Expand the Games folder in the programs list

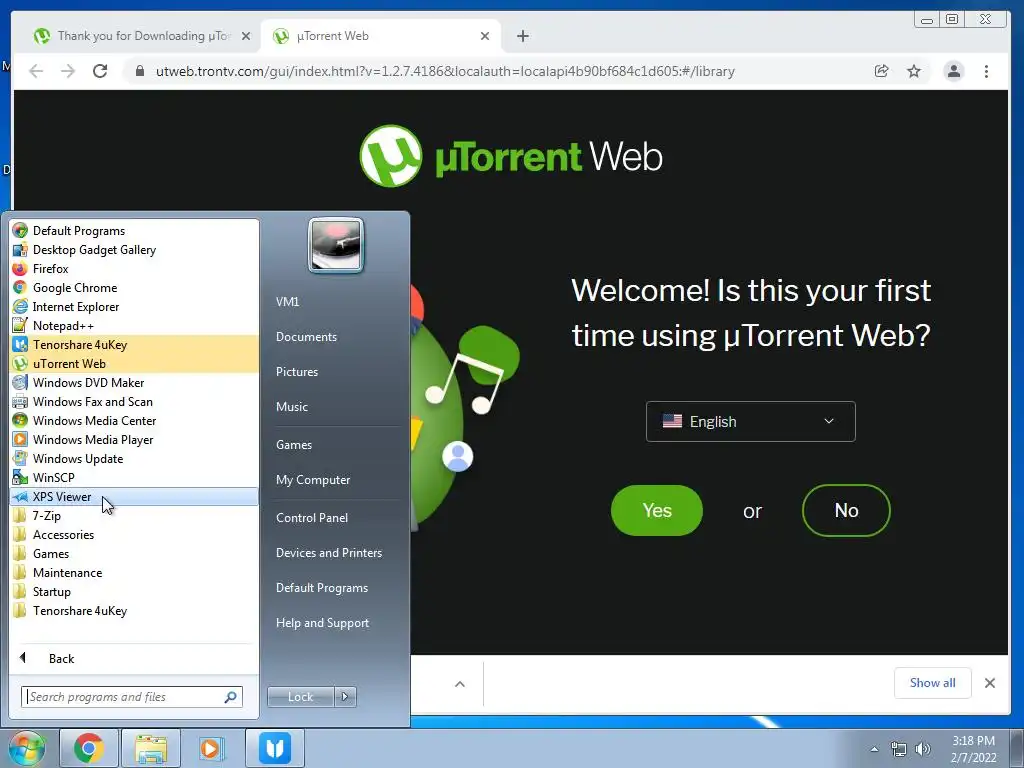pos(134,553)
